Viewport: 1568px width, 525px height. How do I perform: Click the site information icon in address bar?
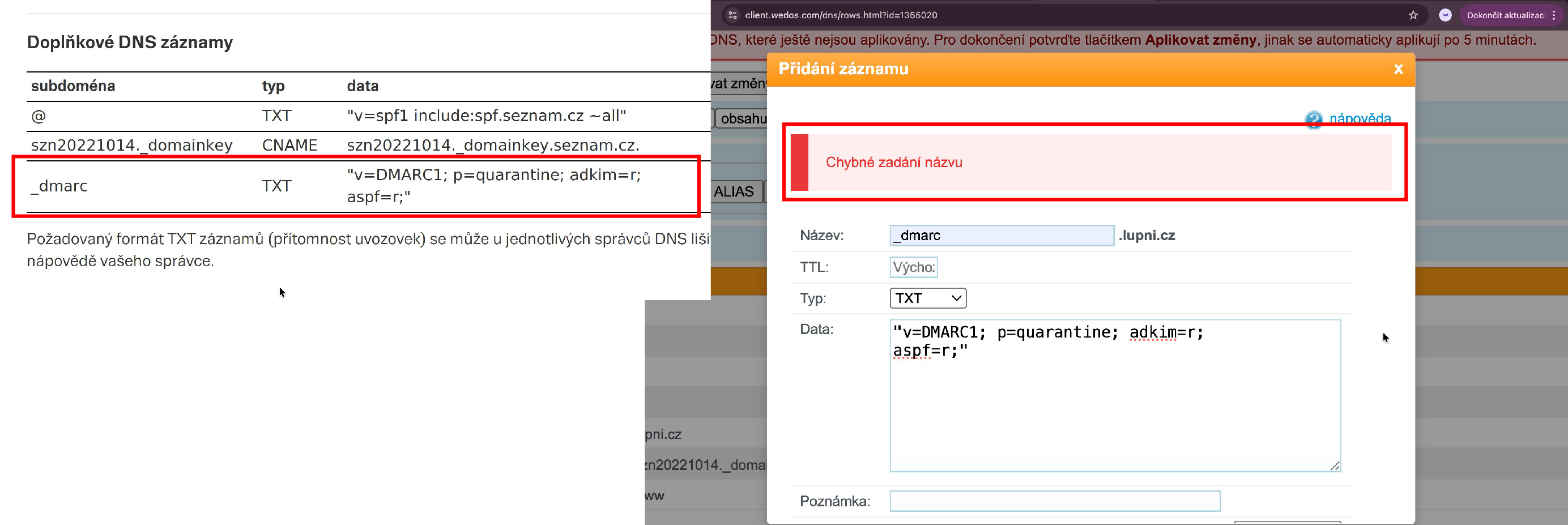click(x=733, y=15)
